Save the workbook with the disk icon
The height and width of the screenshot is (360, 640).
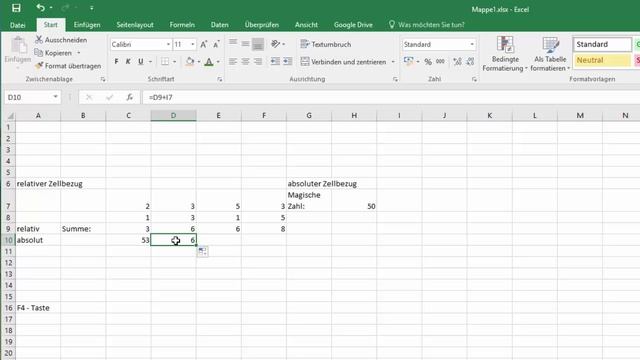coord(16,8)
